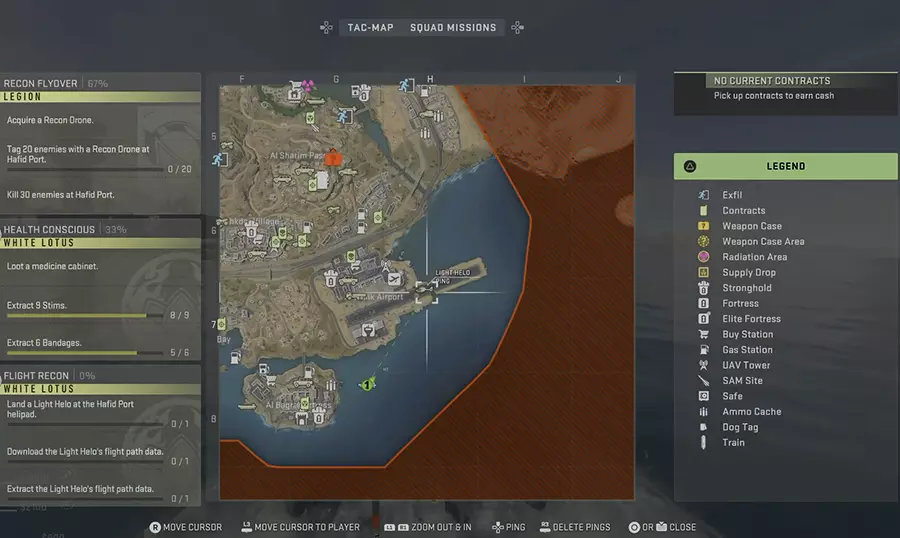Screen dimensions: 900x538
Task: Click the d-pad icon right of SQUAD MISSIONS
Action: (x=517, y=28)
